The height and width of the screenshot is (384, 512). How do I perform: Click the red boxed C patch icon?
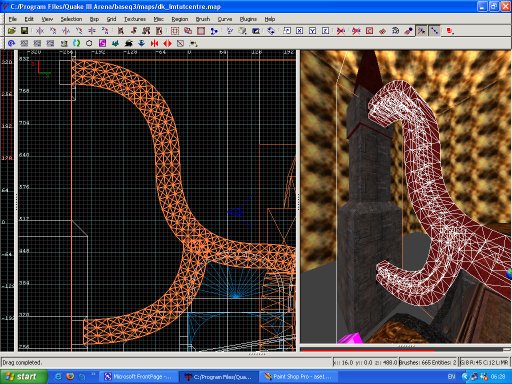pos(369,31)
